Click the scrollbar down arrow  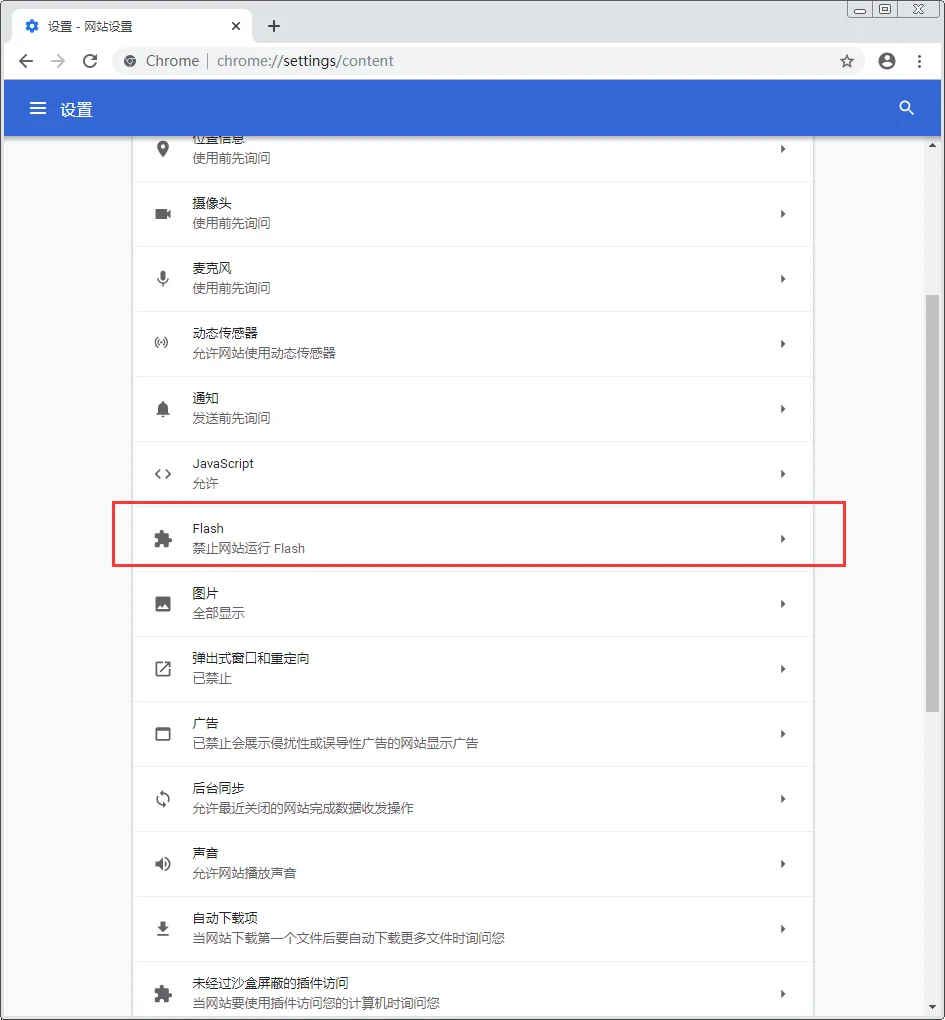(933, 1008)
